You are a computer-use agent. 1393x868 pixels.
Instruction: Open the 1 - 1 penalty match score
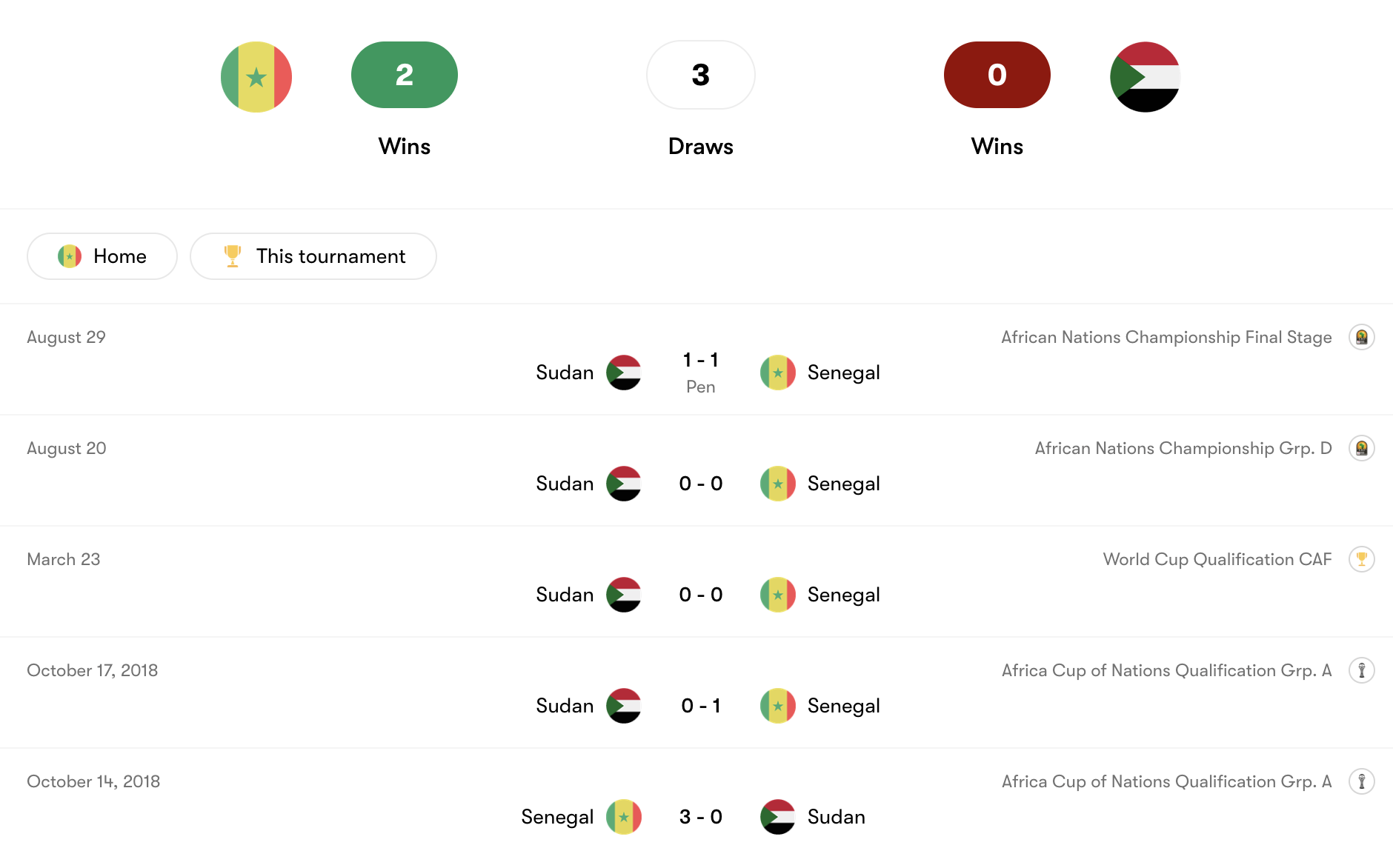pos(700,361)
